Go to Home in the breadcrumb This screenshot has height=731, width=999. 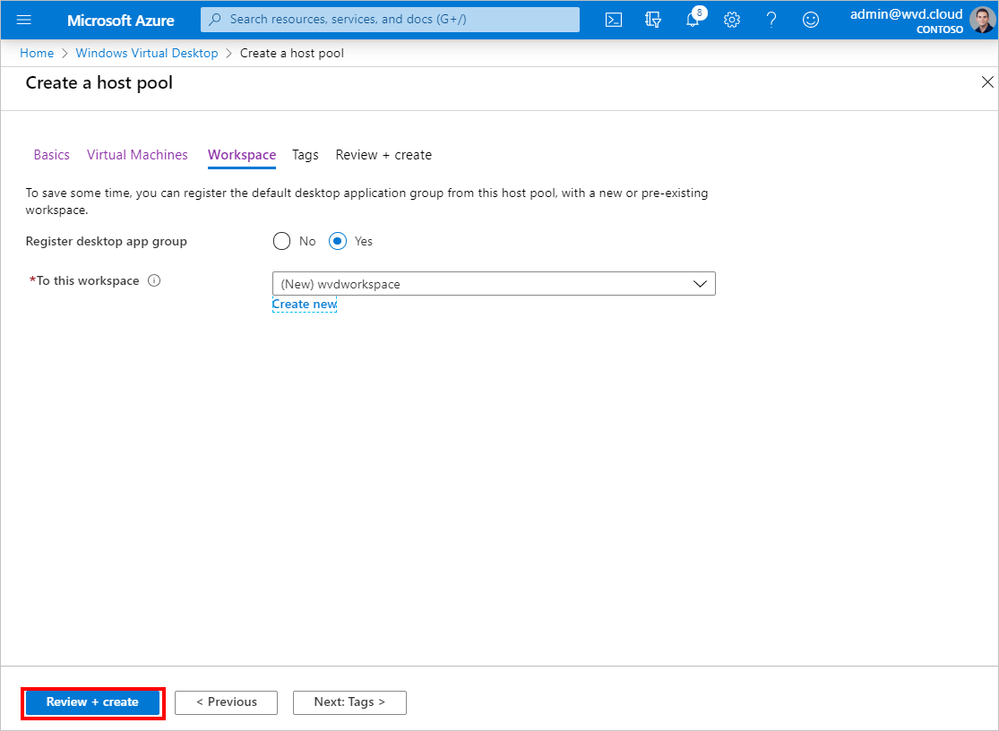[37, 53]
